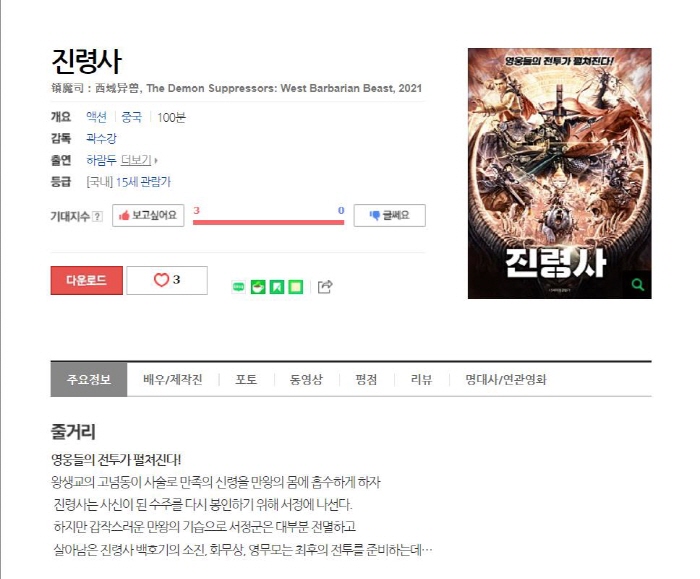Open the 배우/제작진 tab
Screen dimensions: 700x579
coord(173,379)
